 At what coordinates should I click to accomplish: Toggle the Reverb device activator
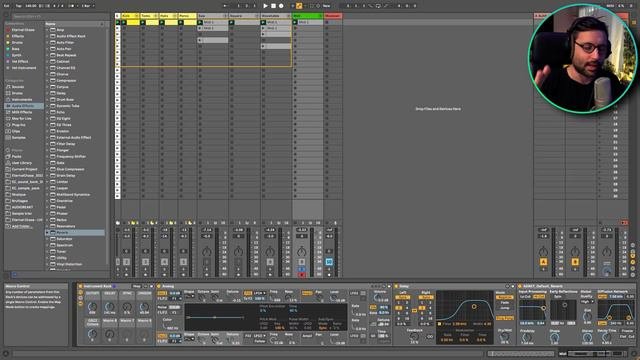pyautogui.click(x=520, y=287)
